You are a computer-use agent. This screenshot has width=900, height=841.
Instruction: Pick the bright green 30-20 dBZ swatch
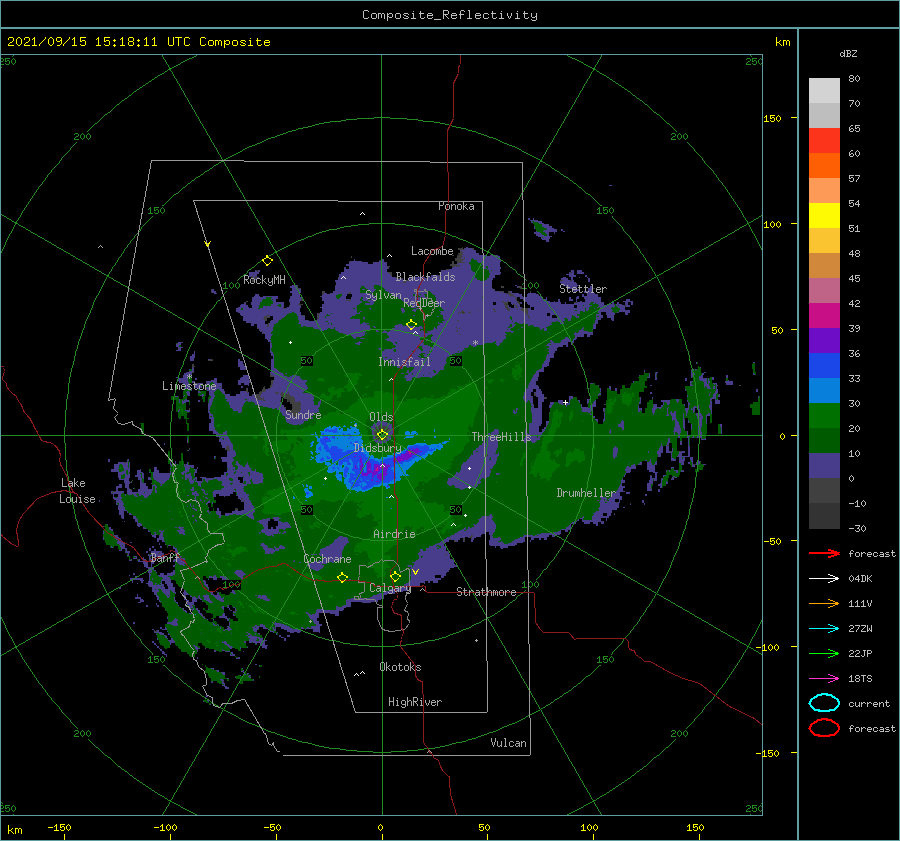[x=824, y=416]
